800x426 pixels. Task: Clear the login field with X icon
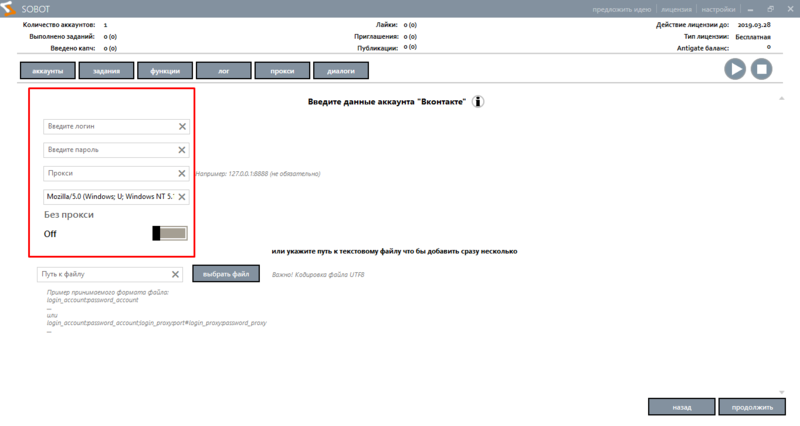coord(182,127)
